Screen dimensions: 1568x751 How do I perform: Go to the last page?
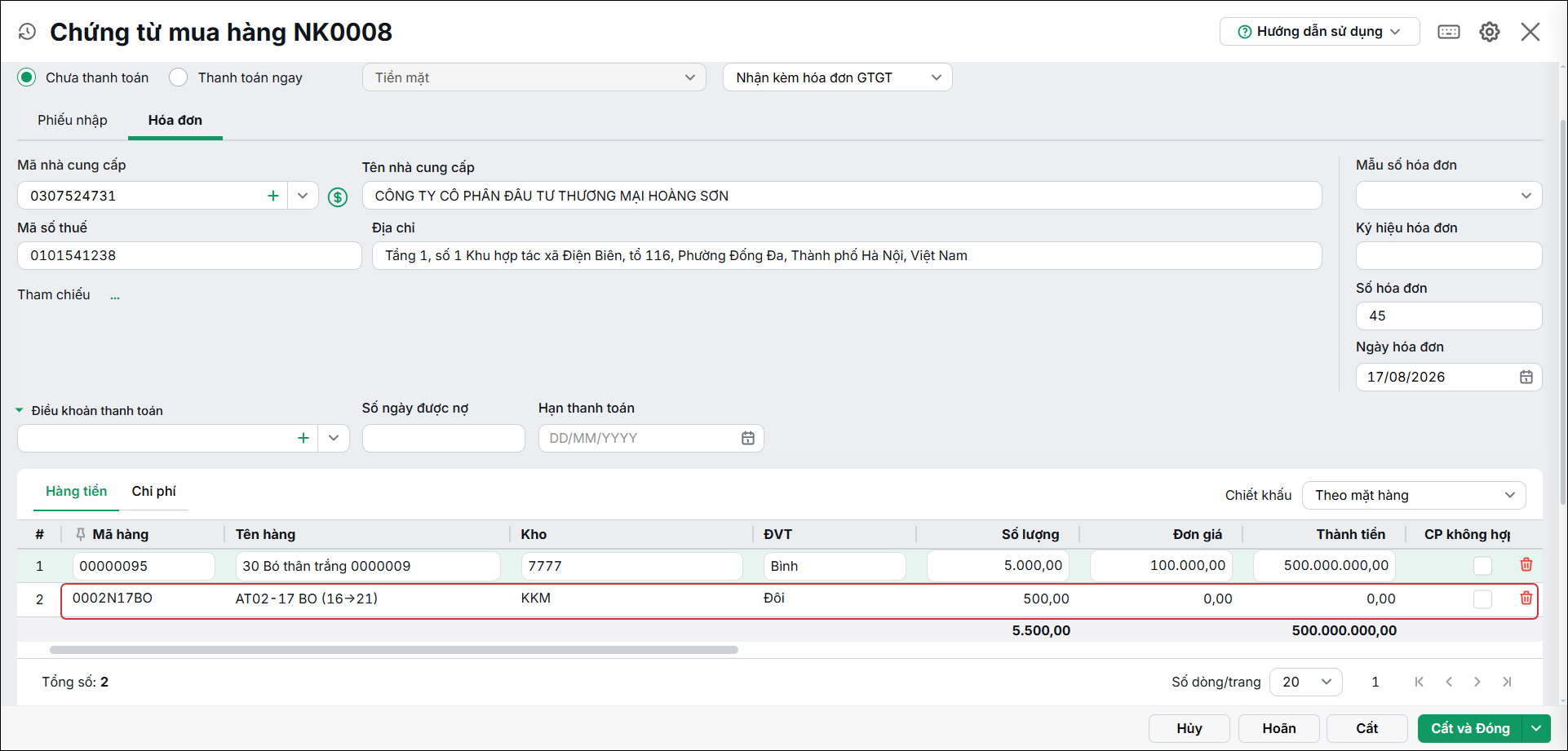[x=1507, y=682]
